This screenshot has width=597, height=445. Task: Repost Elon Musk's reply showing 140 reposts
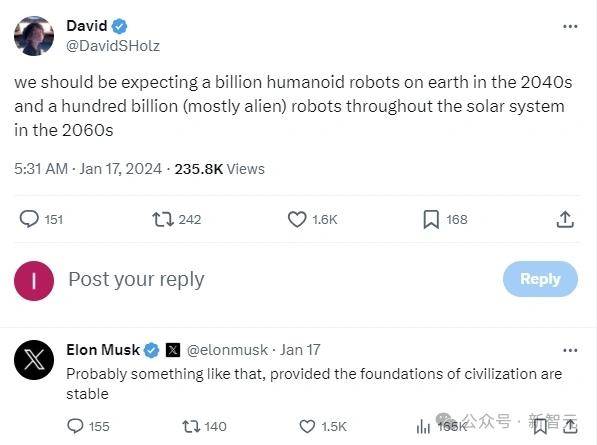pyautogui.click(x=191, y=426)
